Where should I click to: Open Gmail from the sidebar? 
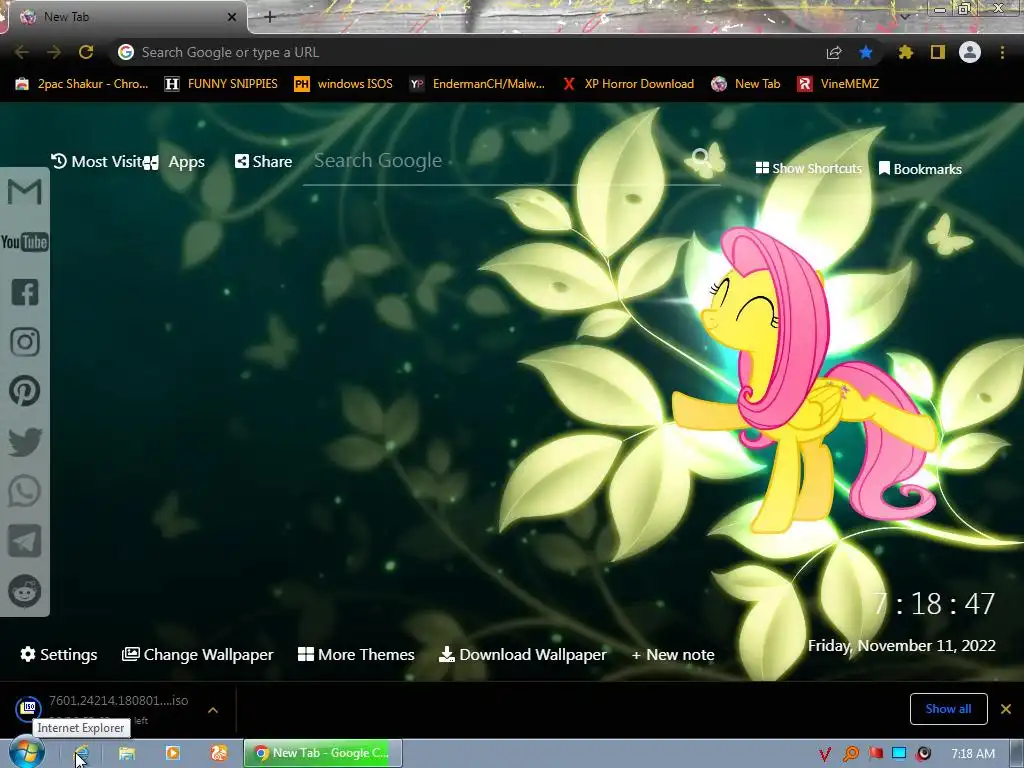tap(25, 192)
